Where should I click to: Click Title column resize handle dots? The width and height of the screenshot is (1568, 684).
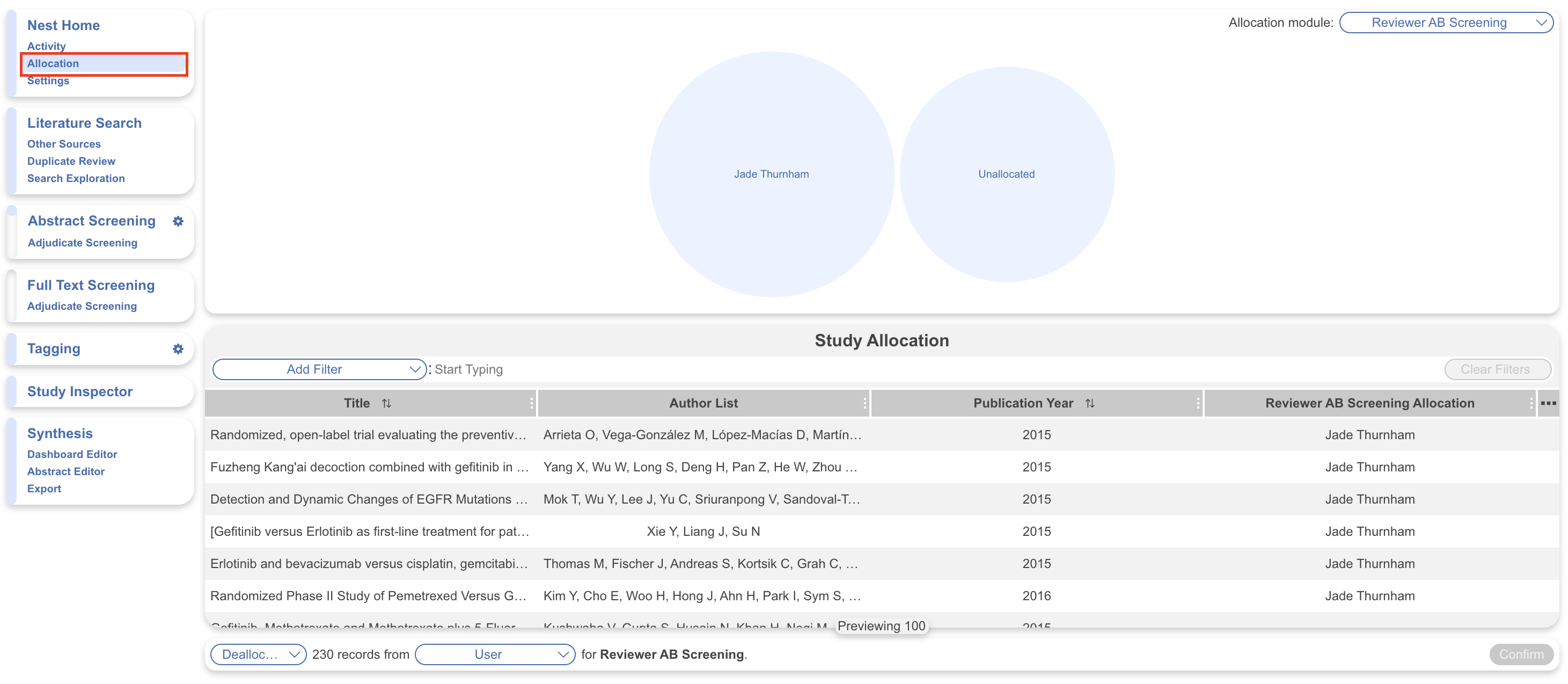click(x=531, y=403)
